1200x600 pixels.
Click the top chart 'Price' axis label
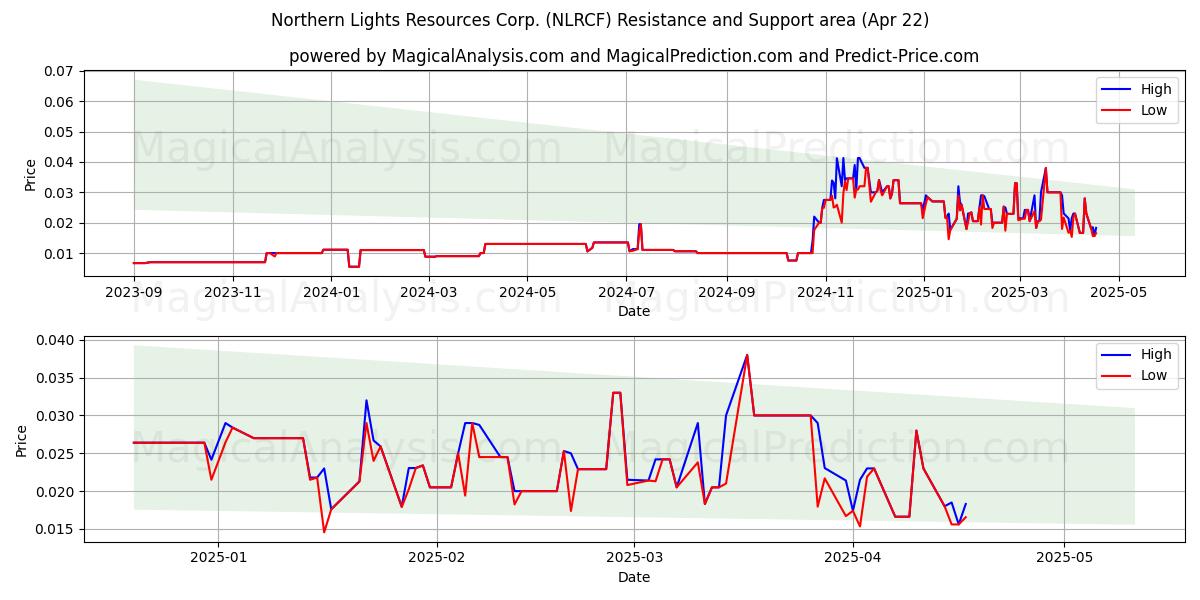31,175
